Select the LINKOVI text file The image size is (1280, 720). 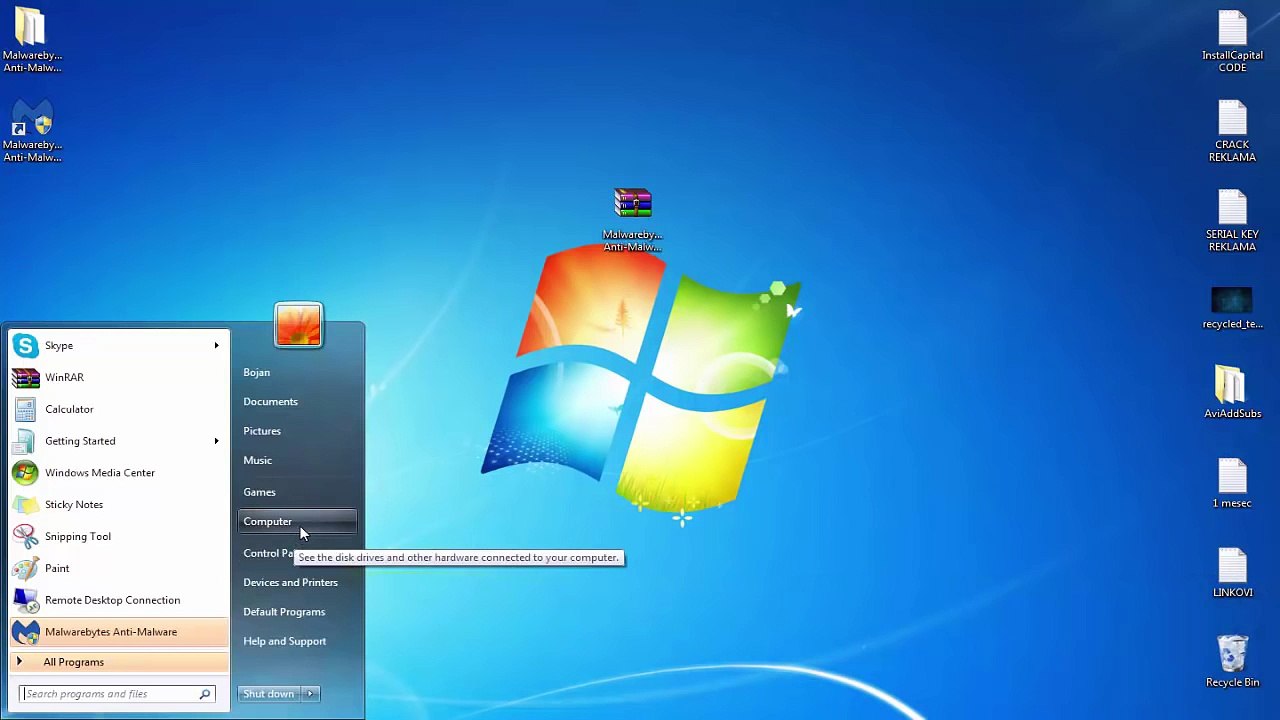pyautogui.click(x=1232, y=572)
